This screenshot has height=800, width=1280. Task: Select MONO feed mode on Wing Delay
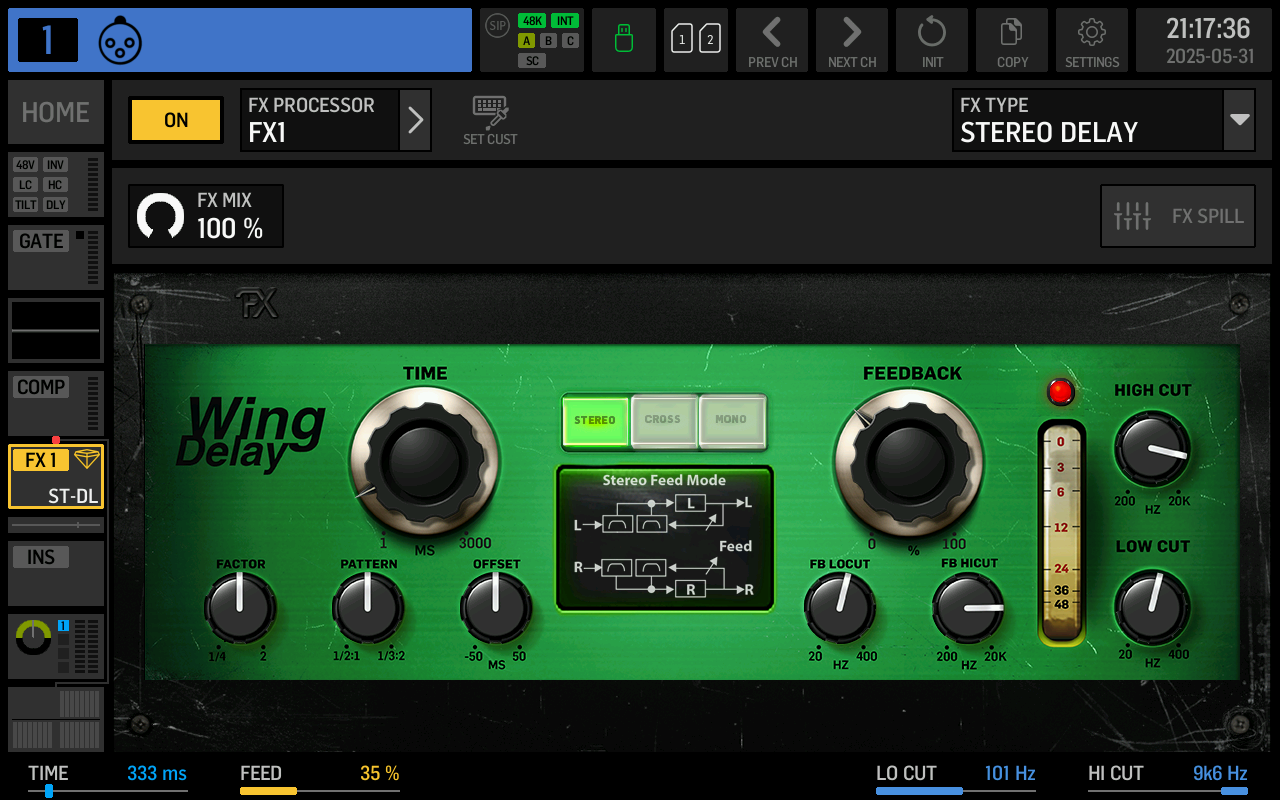tap(731, 421)
